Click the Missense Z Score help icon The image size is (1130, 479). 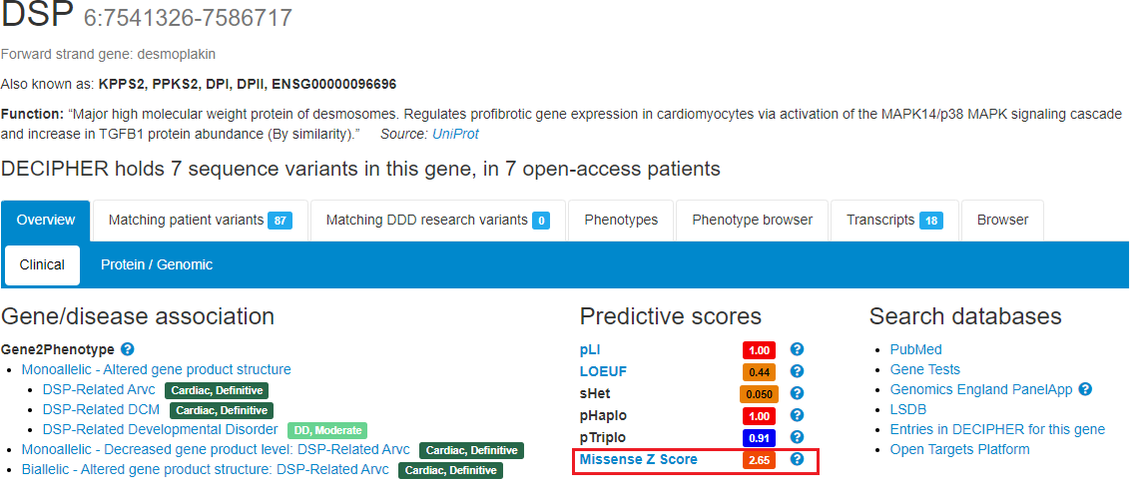pyautogui.click(x=797, y=460)
